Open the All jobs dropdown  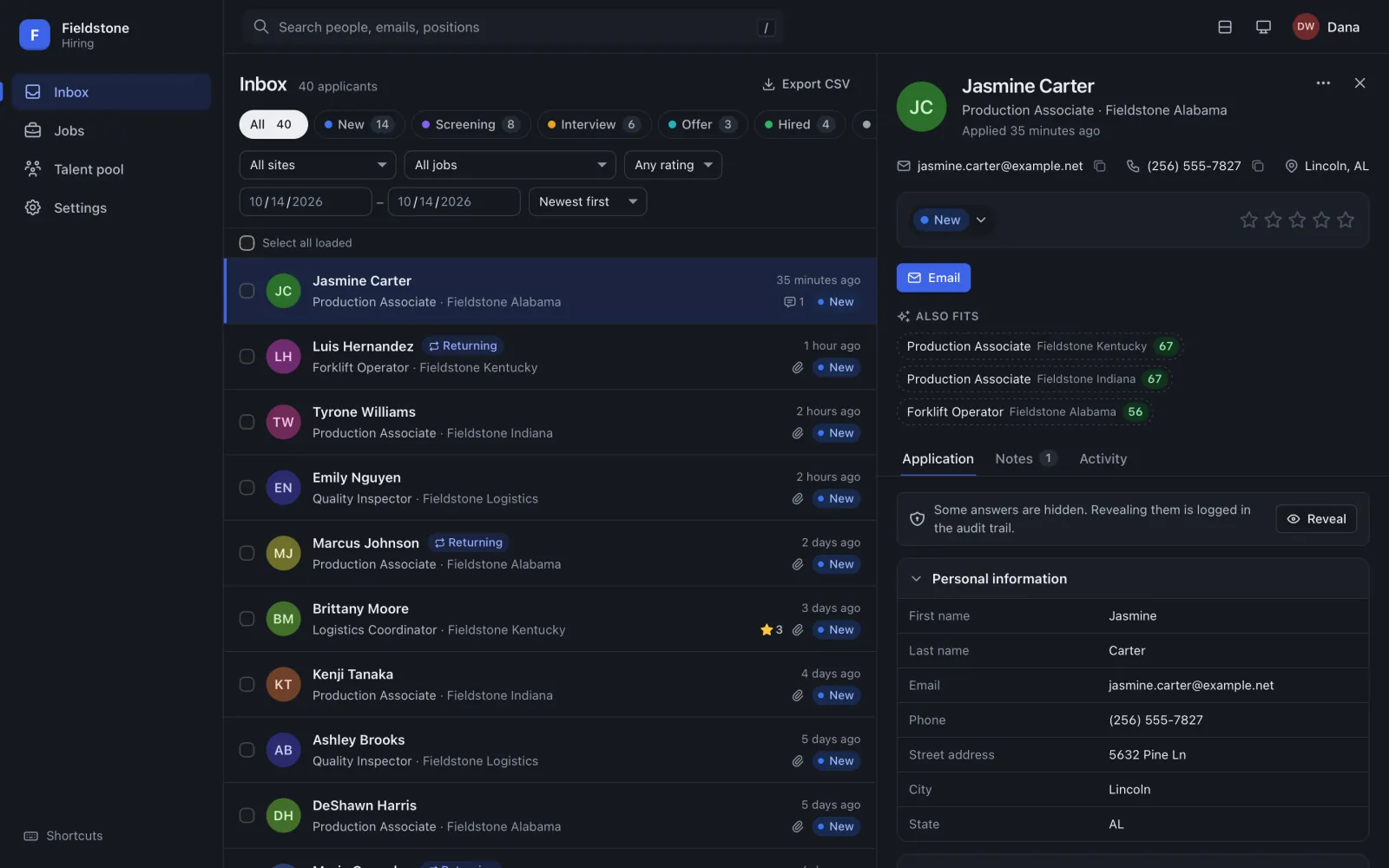tap(510, 165)
